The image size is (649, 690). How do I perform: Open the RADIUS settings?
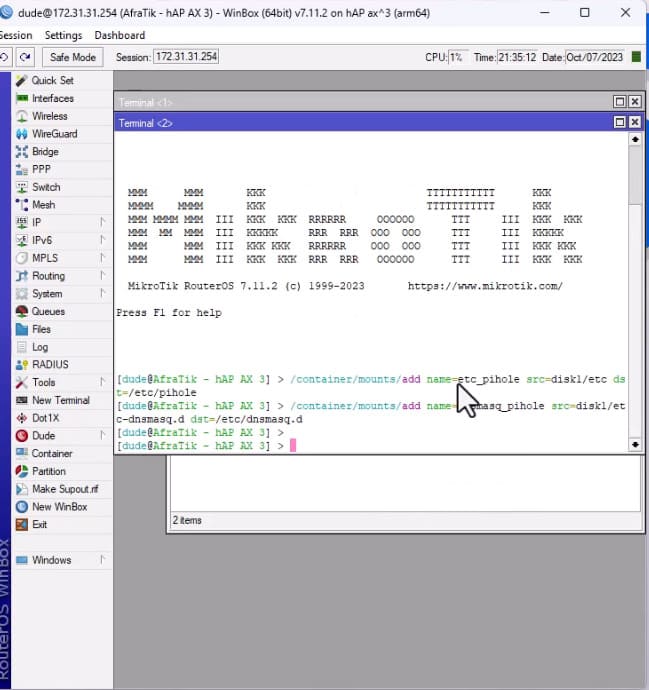(x=50, y=365)
